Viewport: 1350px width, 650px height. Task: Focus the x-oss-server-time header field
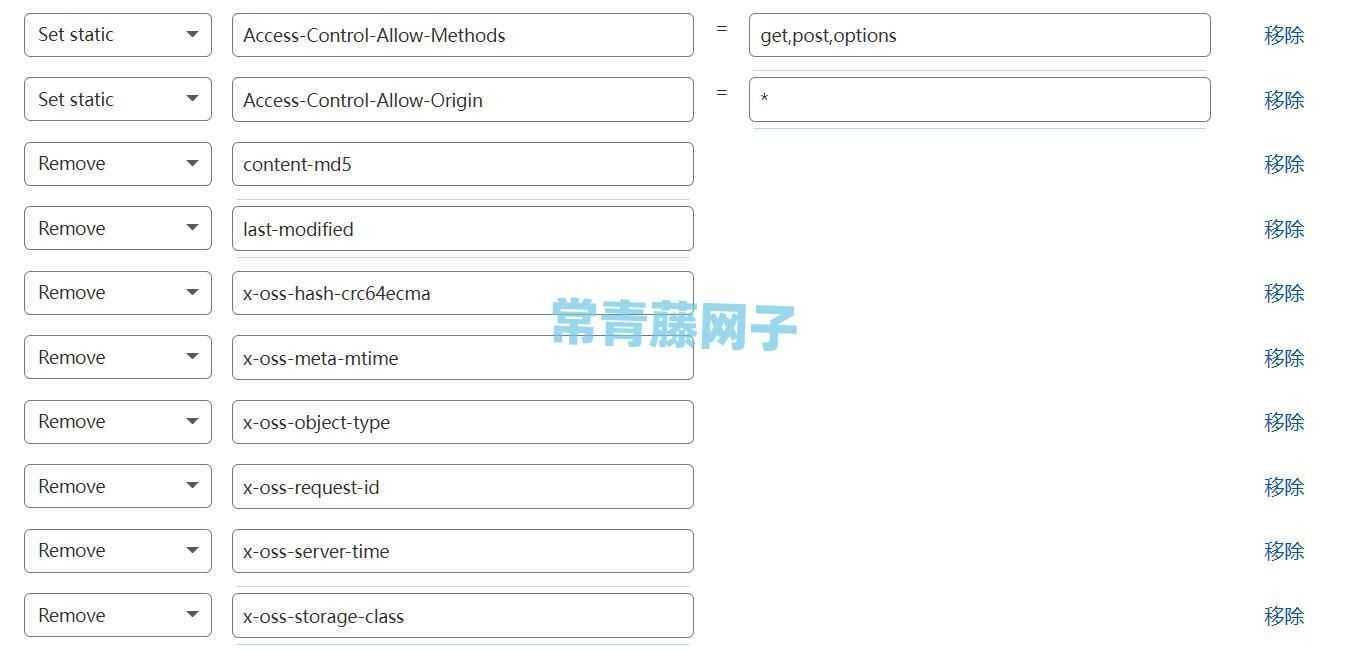point(462,551)
